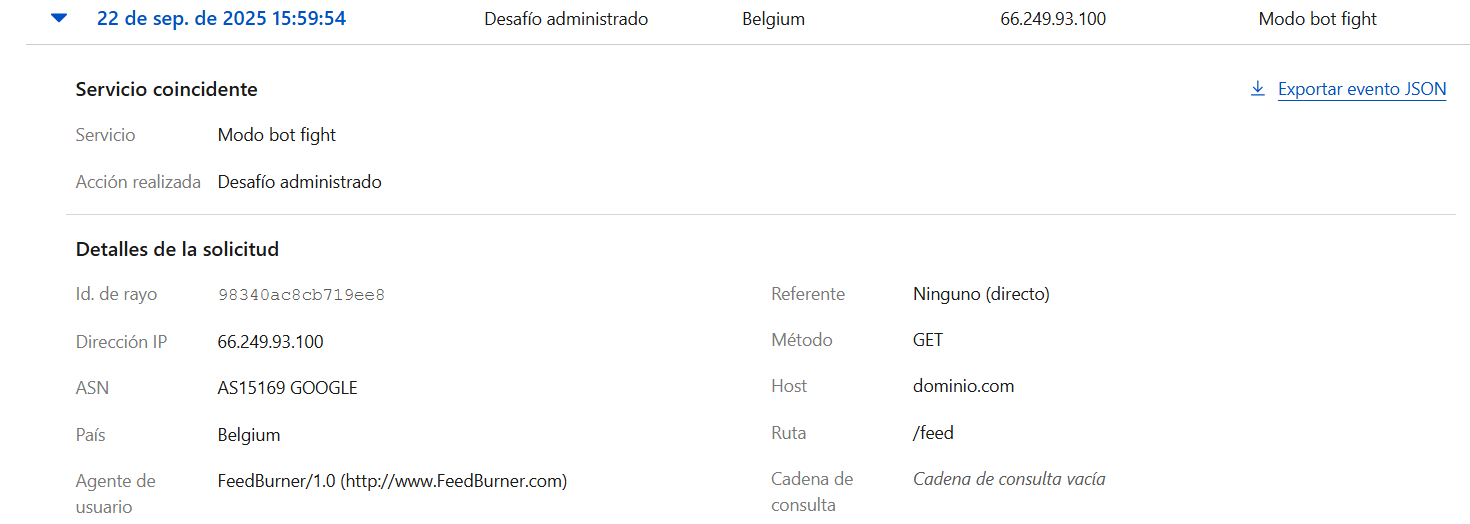Click the Servicio value Modo bot fight
The height and width of the screenshot is (524, 1470).
point(276,135)
